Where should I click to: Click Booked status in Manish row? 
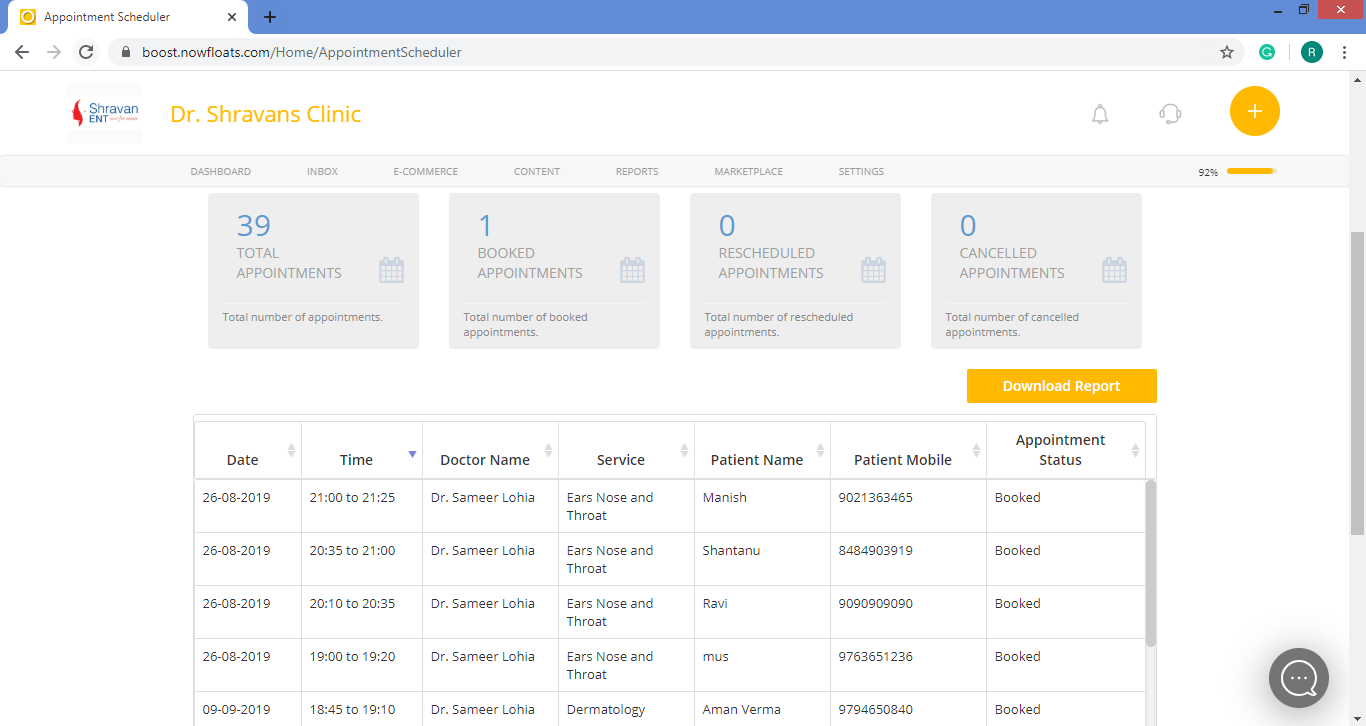[x=1018, y=497]
